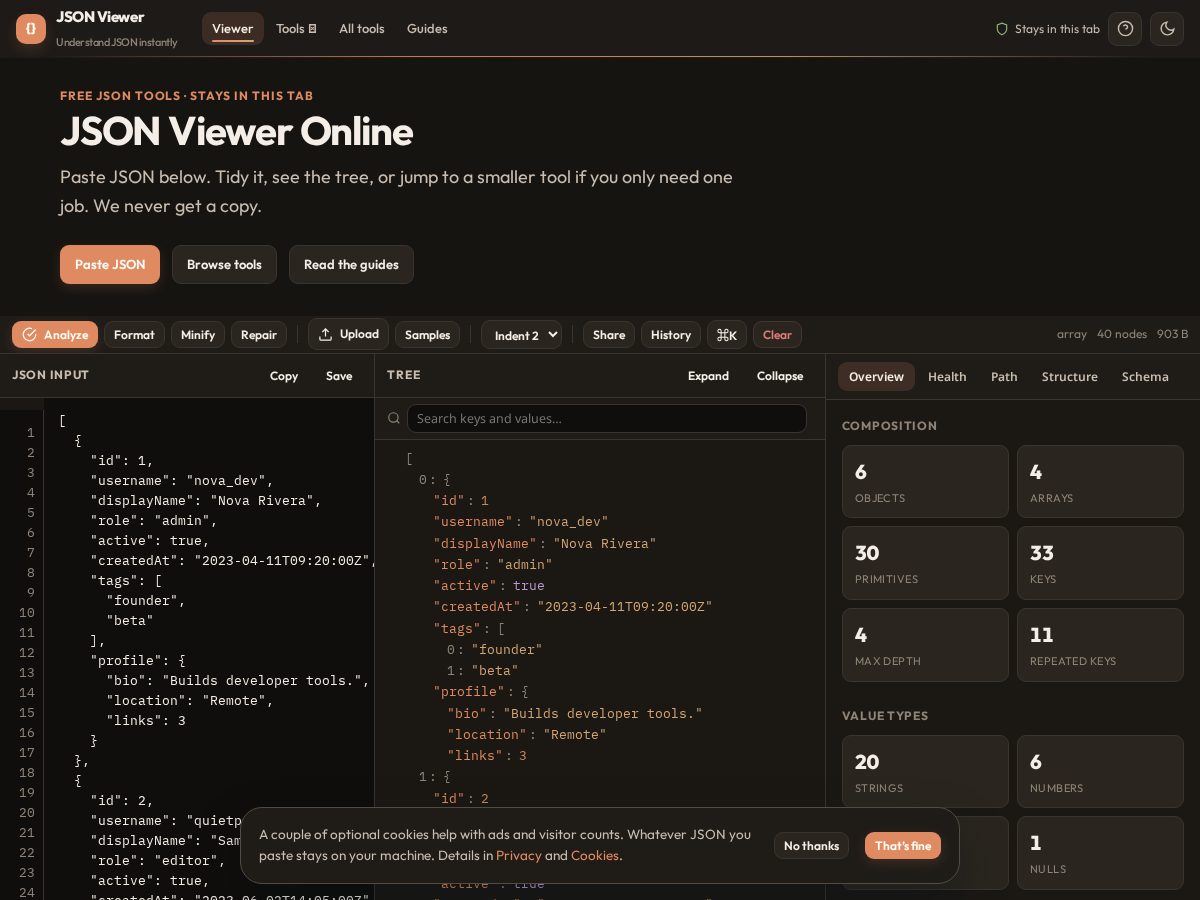Select the 4 Arrays composition card
1200x900 pixels.
pos(1100,481)
